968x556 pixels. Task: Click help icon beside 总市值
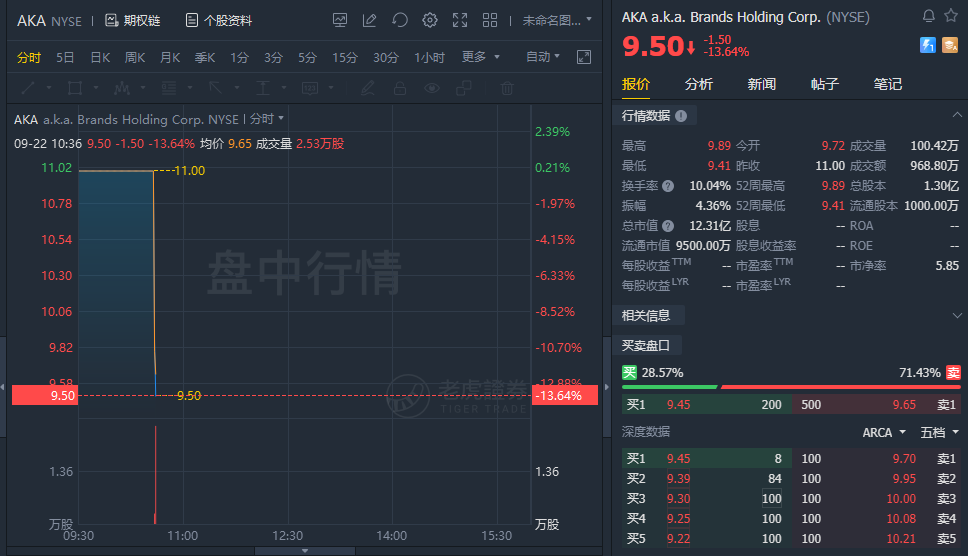pos(668,226)
